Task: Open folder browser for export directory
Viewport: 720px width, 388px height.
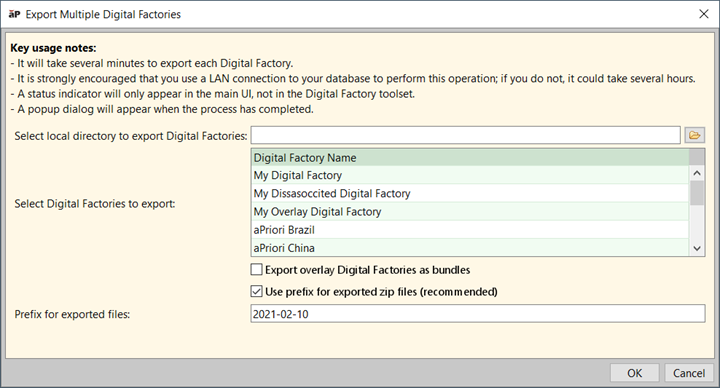Action: [694, 135]
